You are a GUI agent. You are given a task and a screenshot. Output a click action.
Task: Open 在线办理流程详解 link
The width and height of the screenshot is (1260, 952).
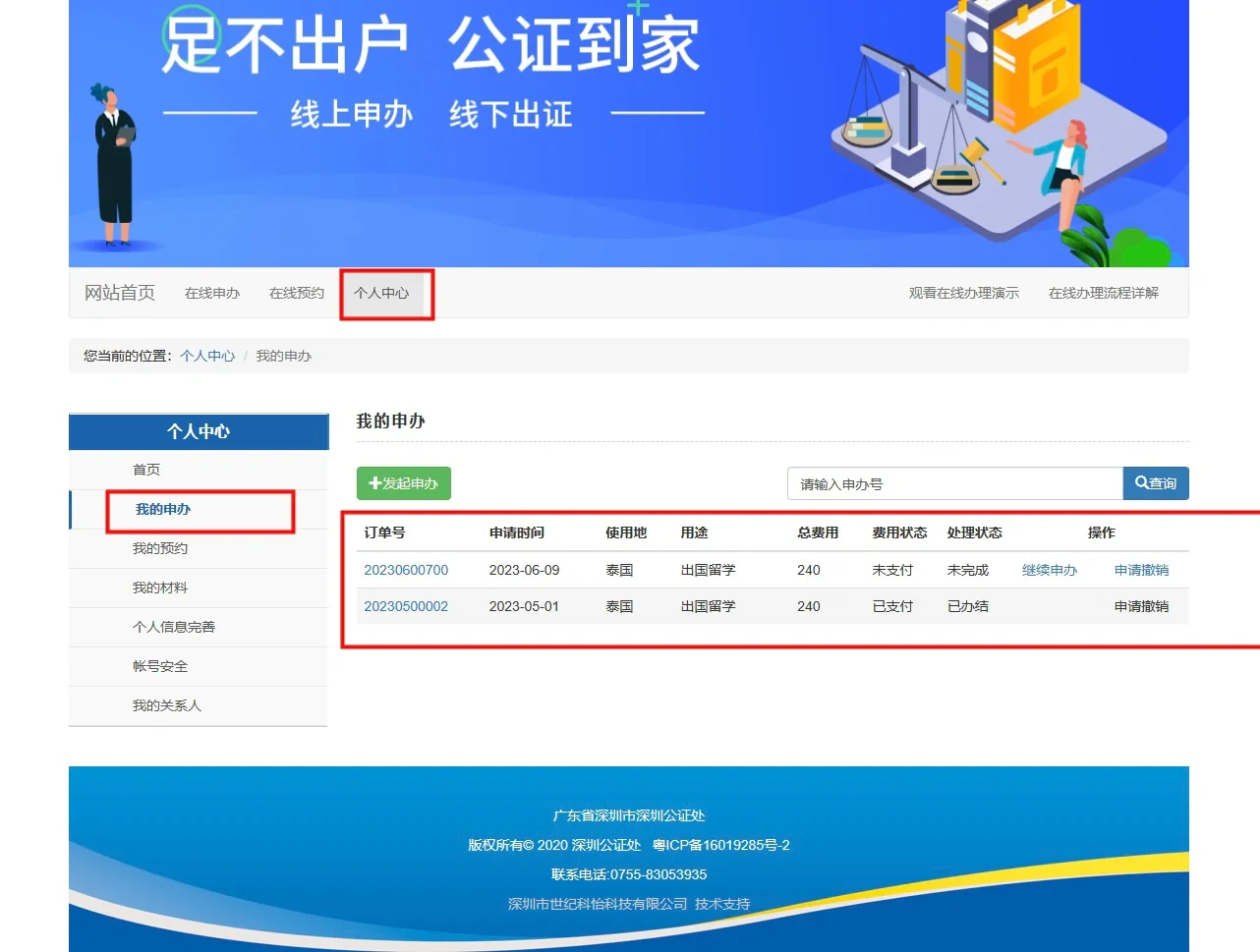[x=1103, y=293]
